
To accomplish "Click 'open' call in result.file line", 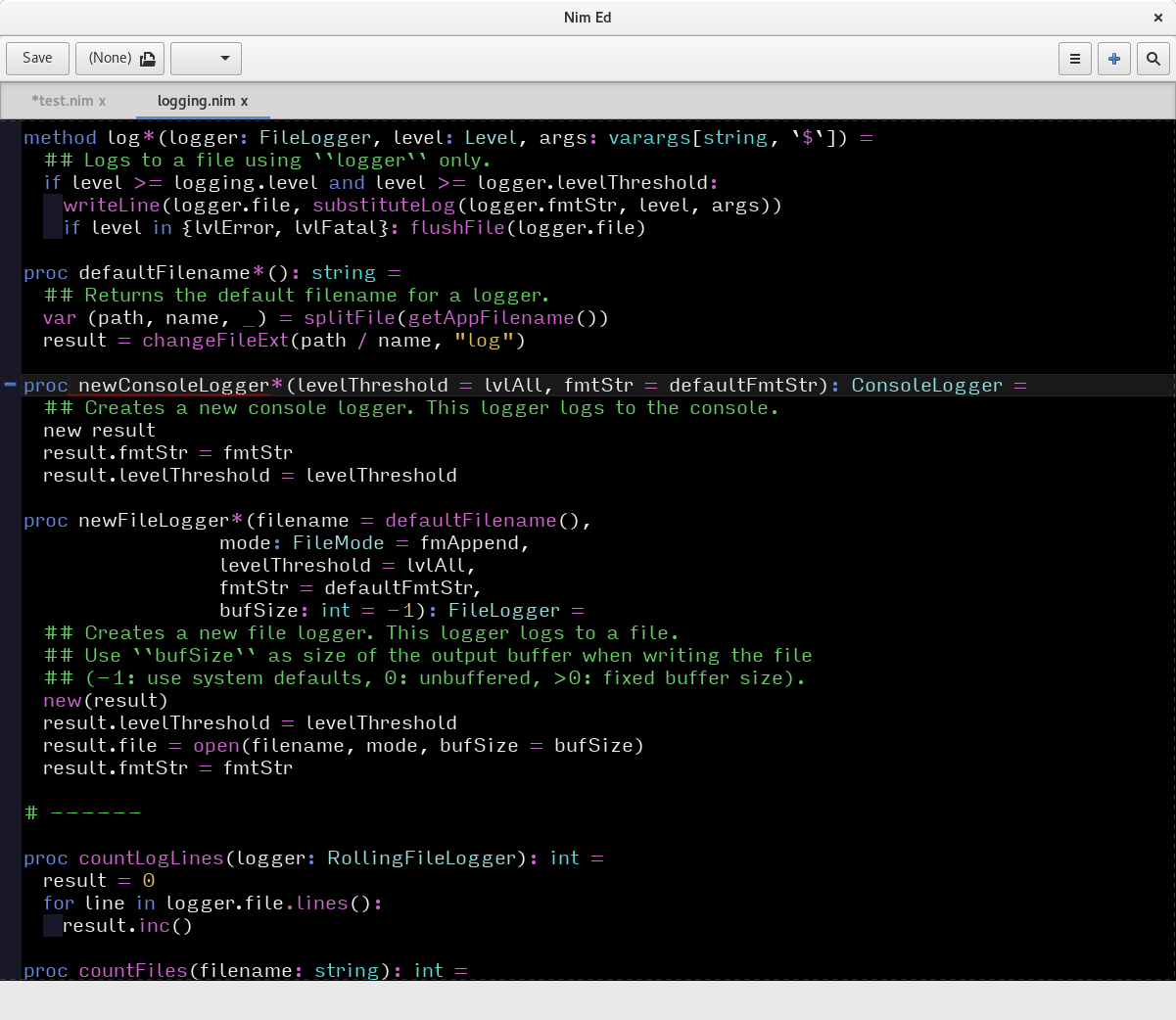I will tap(216, 746).
